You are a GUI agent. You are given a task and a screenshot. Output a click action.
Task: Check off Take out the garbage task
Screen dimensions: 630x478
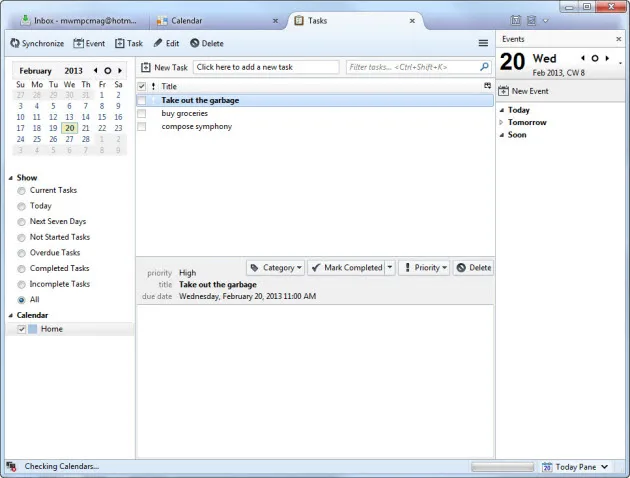tap(141, 100)
